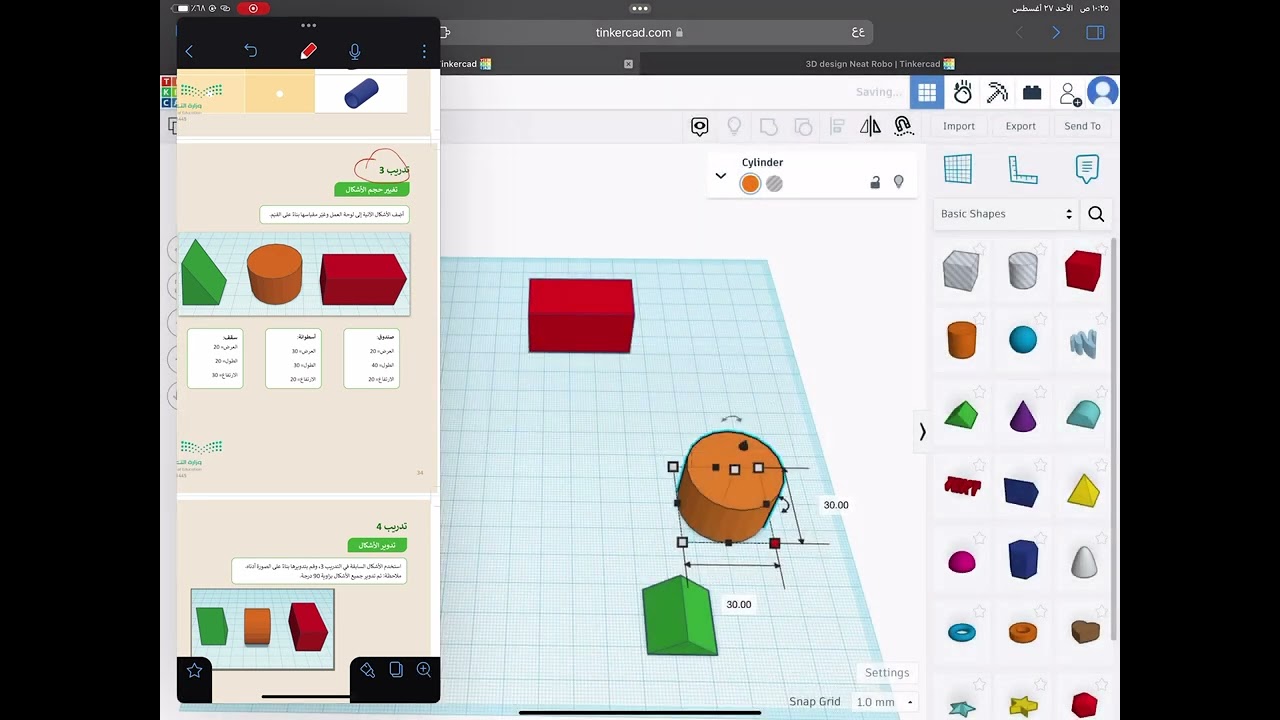The image size is (1280, 720).
Task: Add the yellow Pyramid shape
Action: pos(1084,489)
